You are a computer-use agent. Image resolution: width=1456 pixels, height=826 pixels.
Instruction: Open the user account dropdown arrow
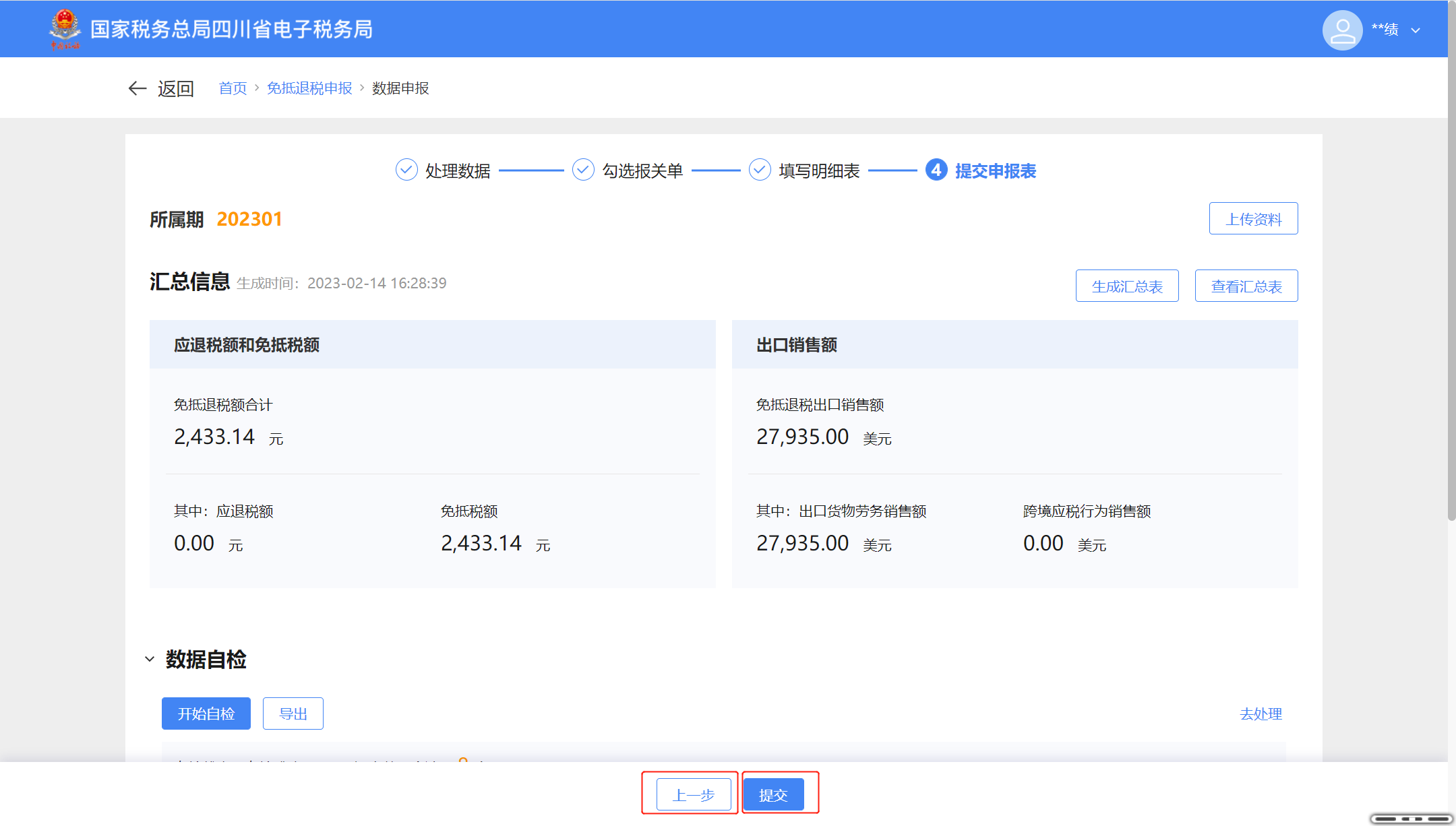pyautogui.click(x=1416, y=30)
